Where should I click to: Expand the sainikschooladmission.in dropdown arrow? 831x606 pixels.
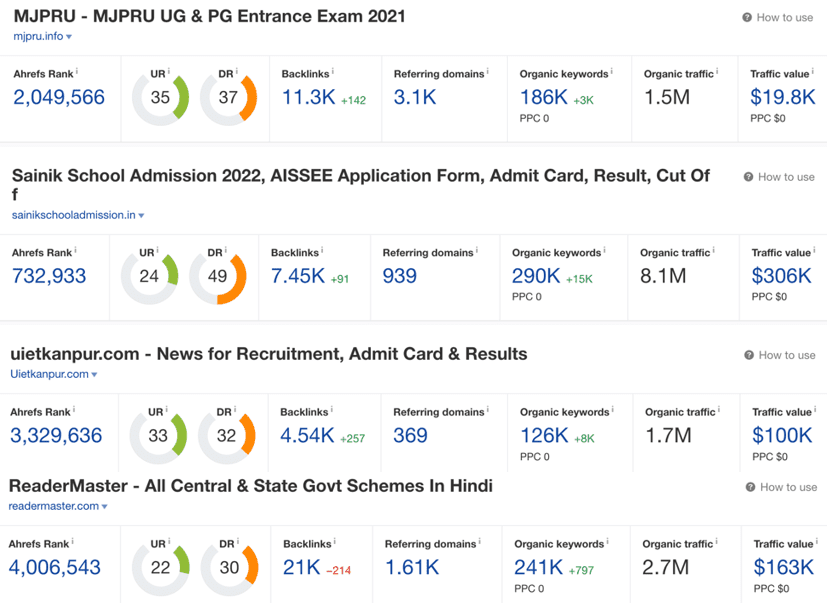tap(142, 216)
